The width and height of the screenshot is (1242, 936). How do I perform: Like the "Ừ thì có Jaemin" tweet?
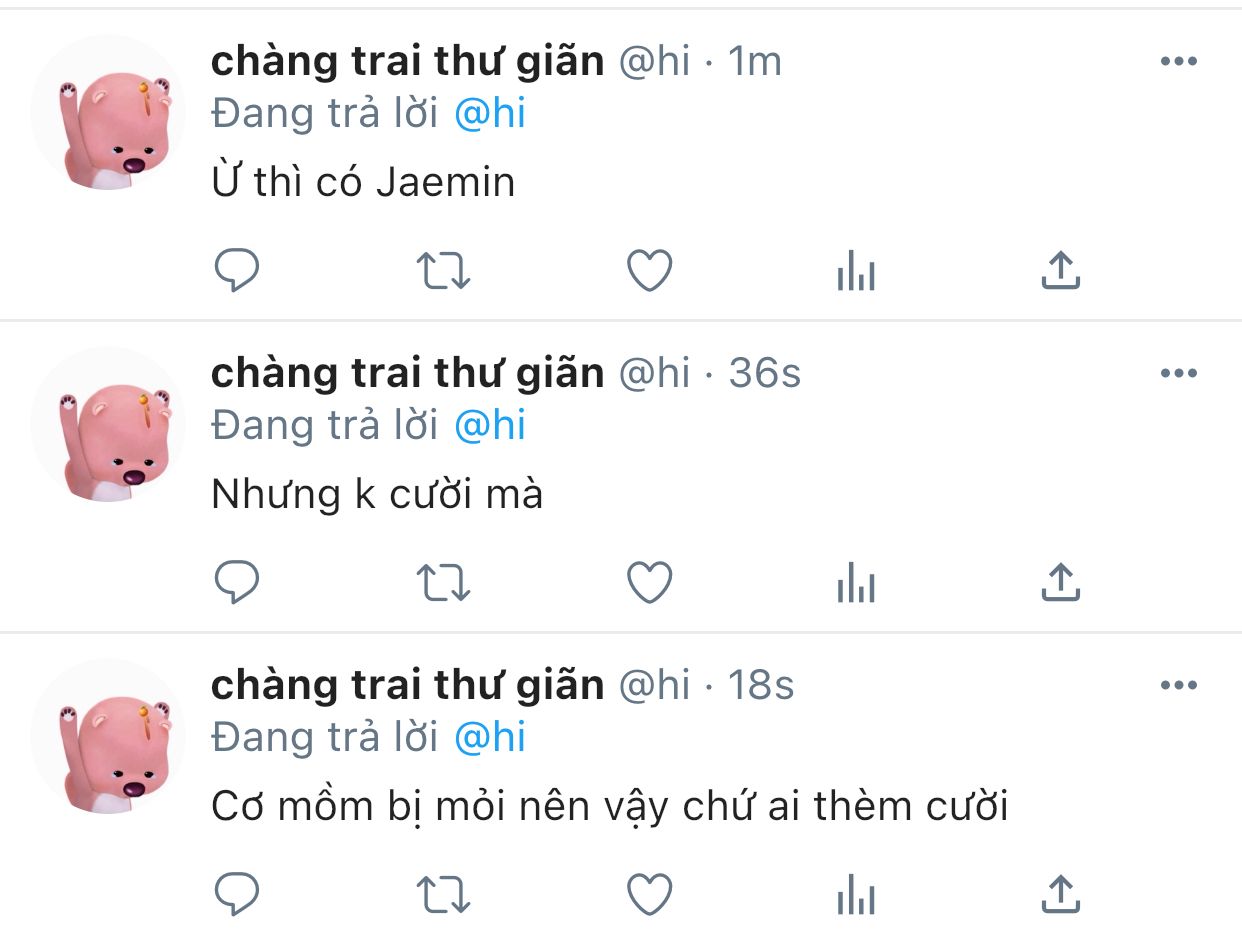pyautogui.click(x=650, y=270)
